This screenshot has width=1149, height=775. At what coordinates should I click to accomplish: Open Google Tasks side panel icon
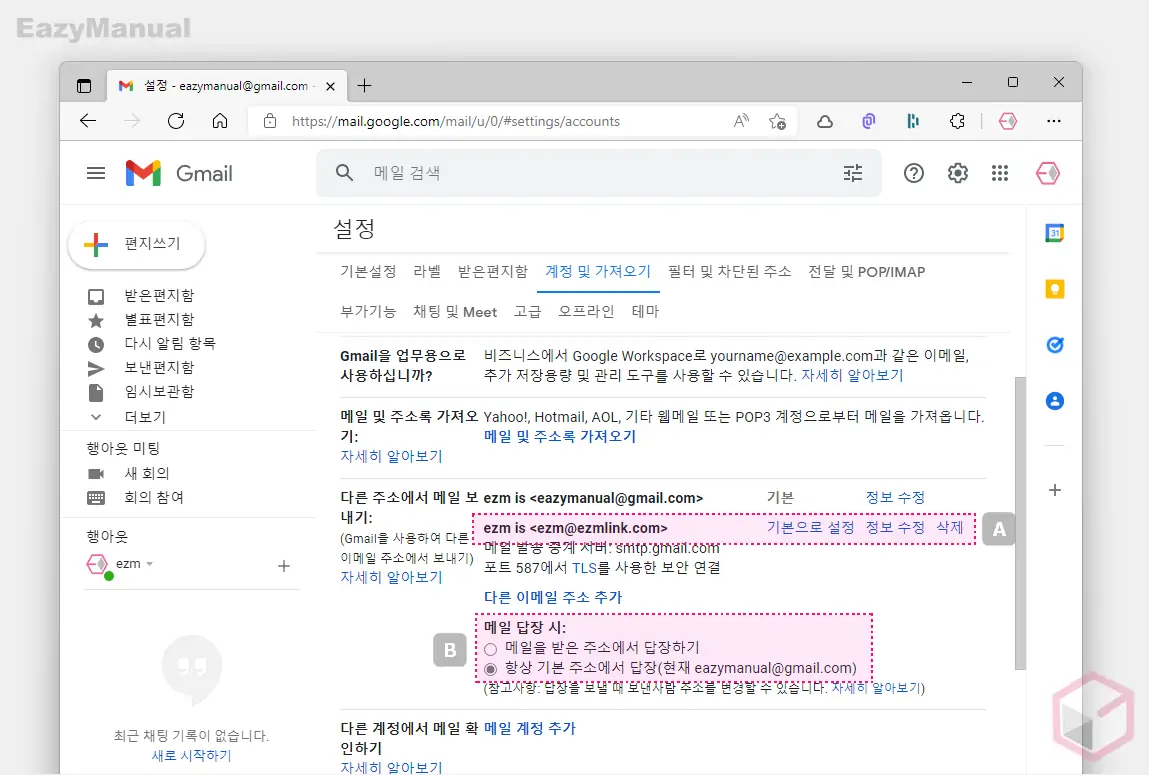[x=1054, y=345]
